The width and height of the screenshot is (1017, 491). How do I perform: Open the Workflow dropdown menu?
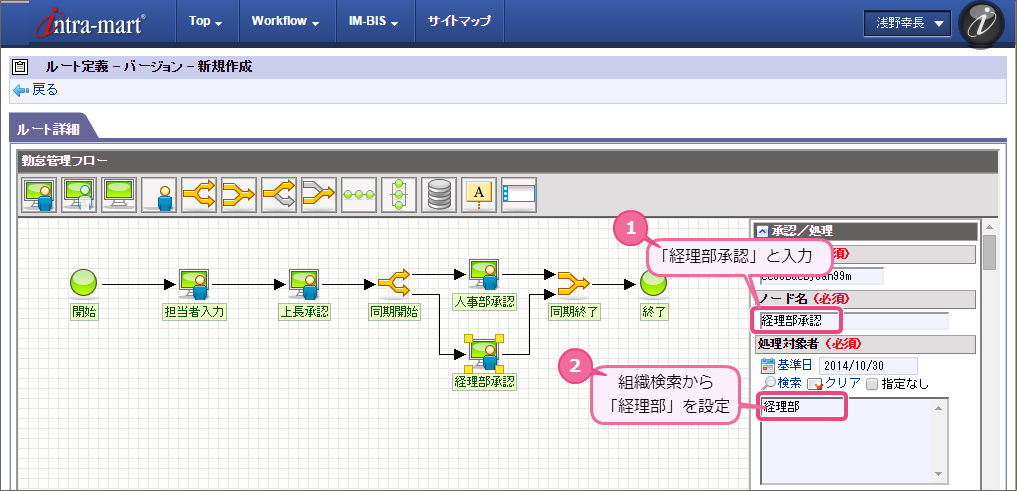coord(286,21)
